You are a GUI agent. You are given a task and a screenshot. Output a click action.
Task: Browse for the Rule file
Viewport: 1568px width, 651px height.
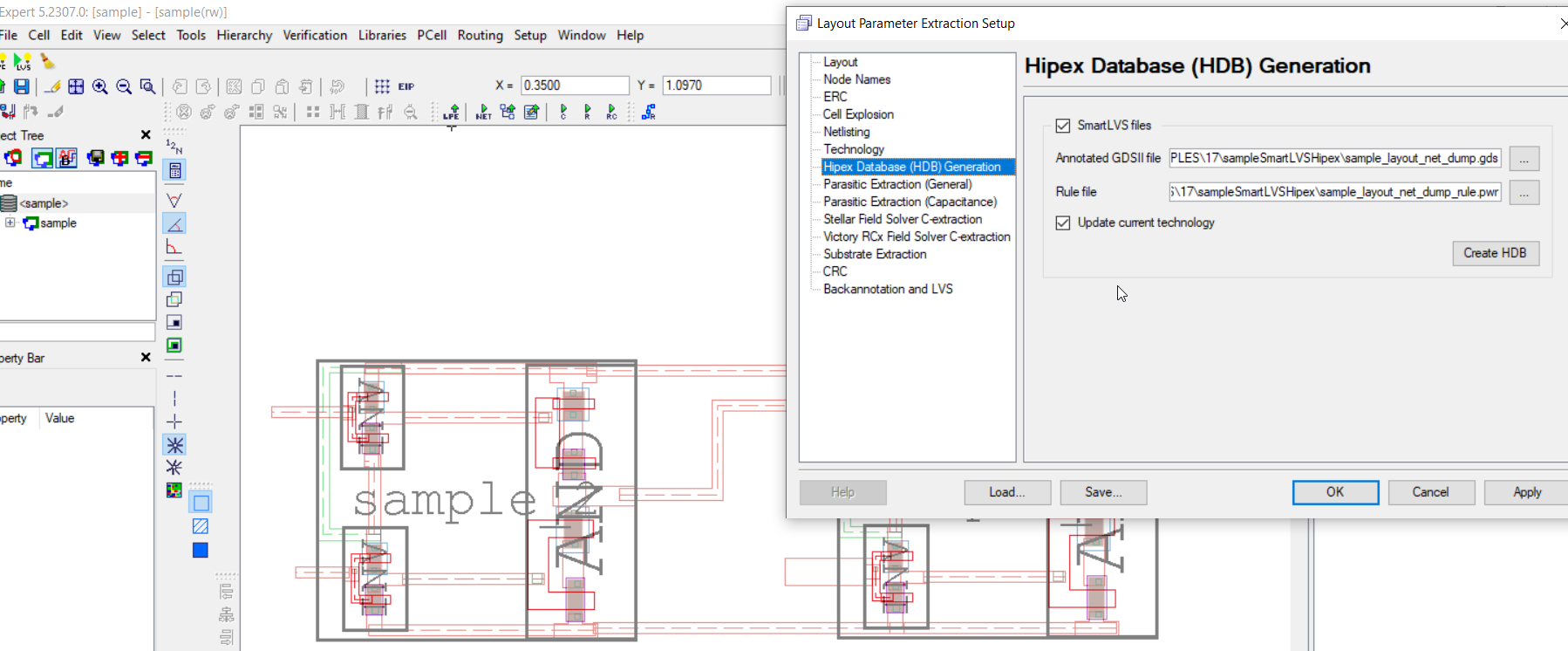(1524, 193)
